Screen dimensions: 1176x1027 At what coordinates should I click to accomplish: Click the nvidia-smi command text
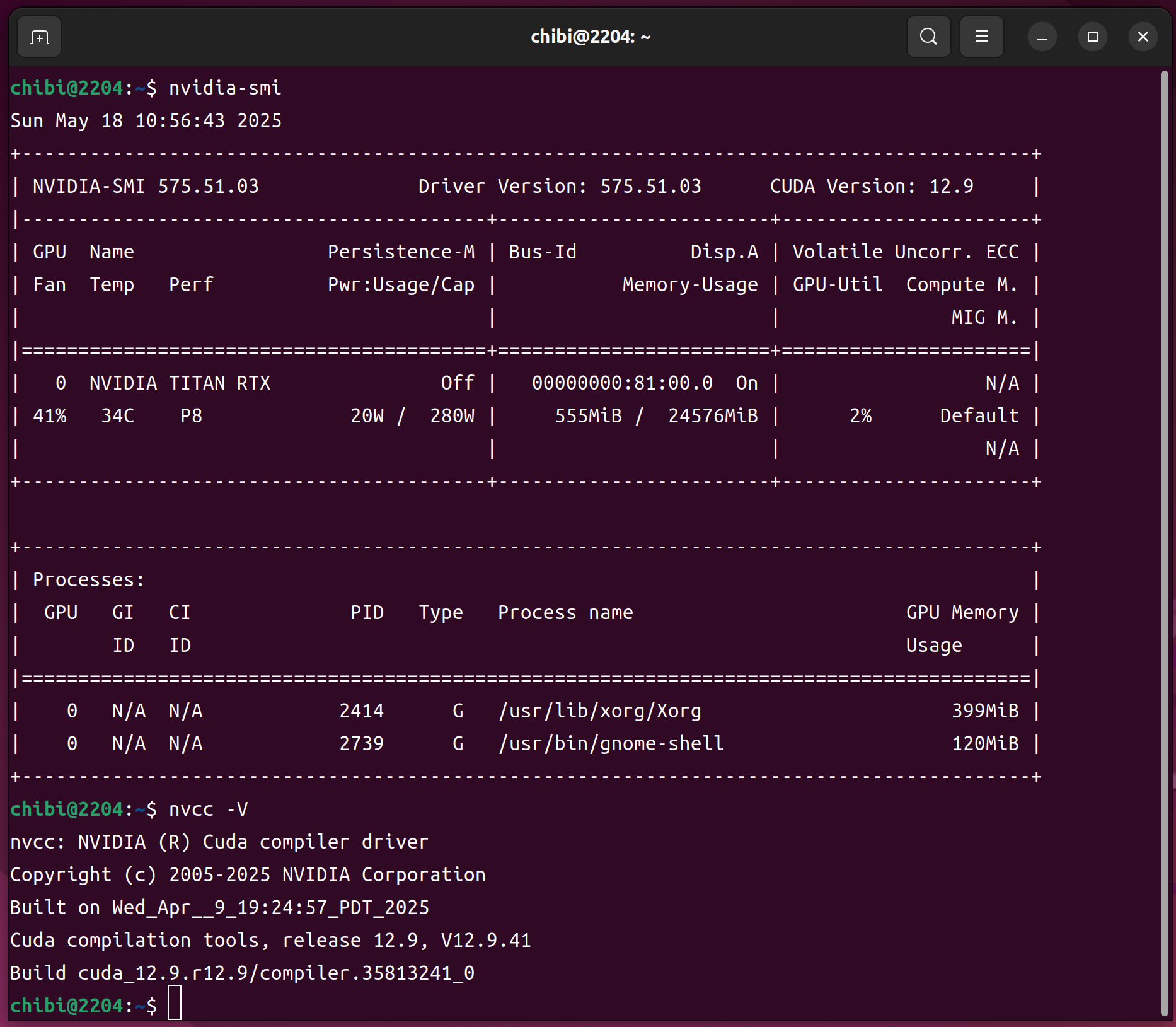tap(225, 88)
